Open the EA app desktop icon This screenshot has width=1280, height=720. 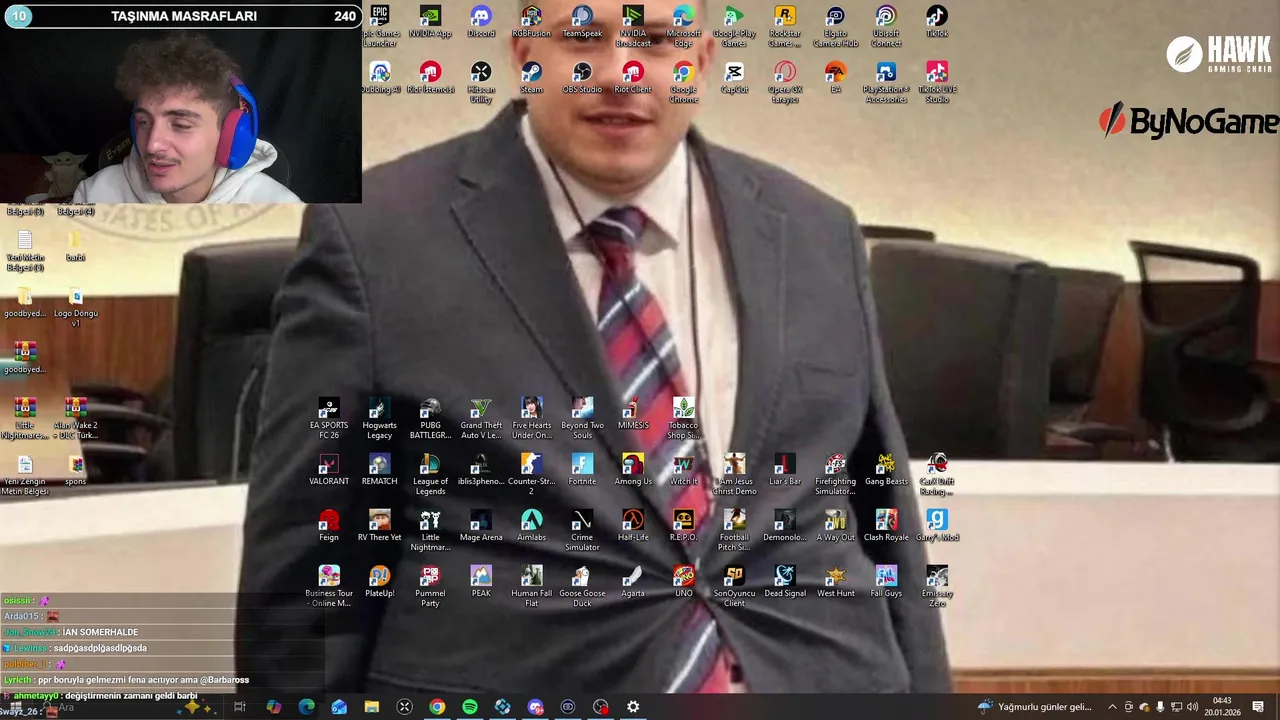click(835, 78)
